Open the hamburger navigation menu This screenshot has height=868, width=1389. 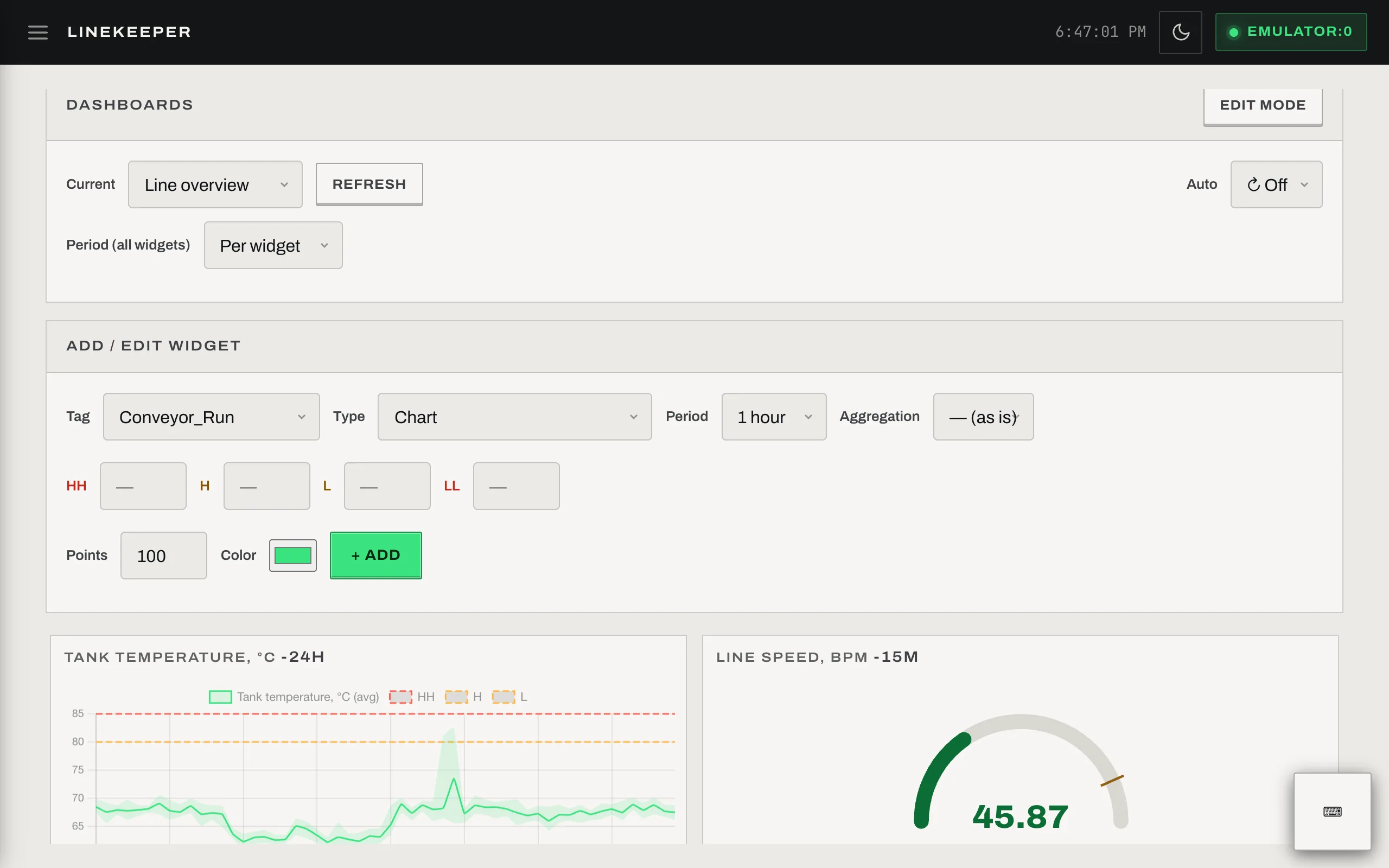coord(38,32)
